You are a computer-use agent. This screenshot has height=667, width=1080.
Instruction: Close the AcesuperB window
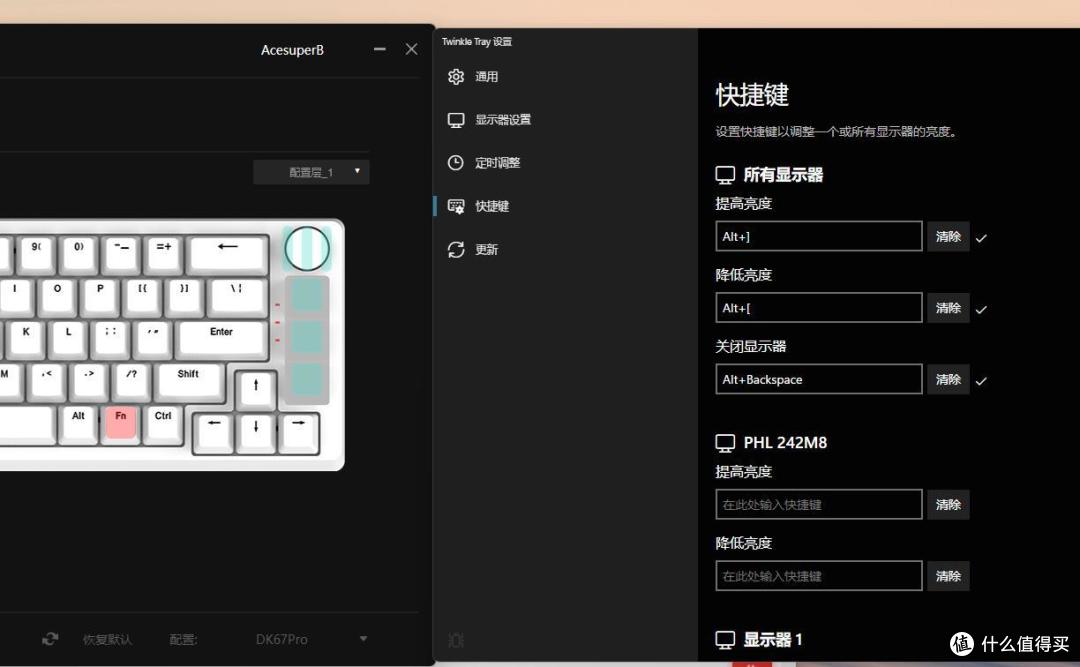click(411, 49)
